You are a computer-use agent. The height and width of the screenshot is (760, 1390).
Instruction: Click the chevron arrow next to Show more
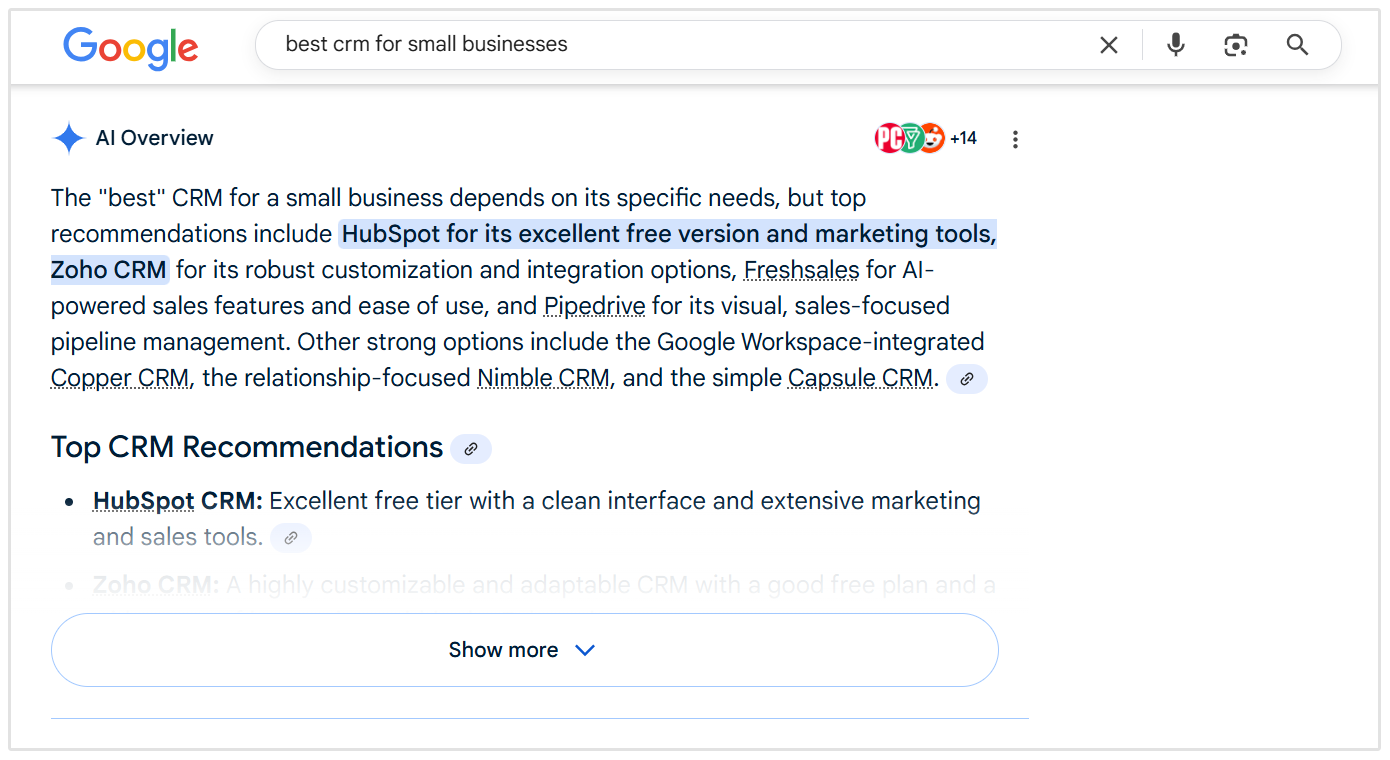(585, 650)
